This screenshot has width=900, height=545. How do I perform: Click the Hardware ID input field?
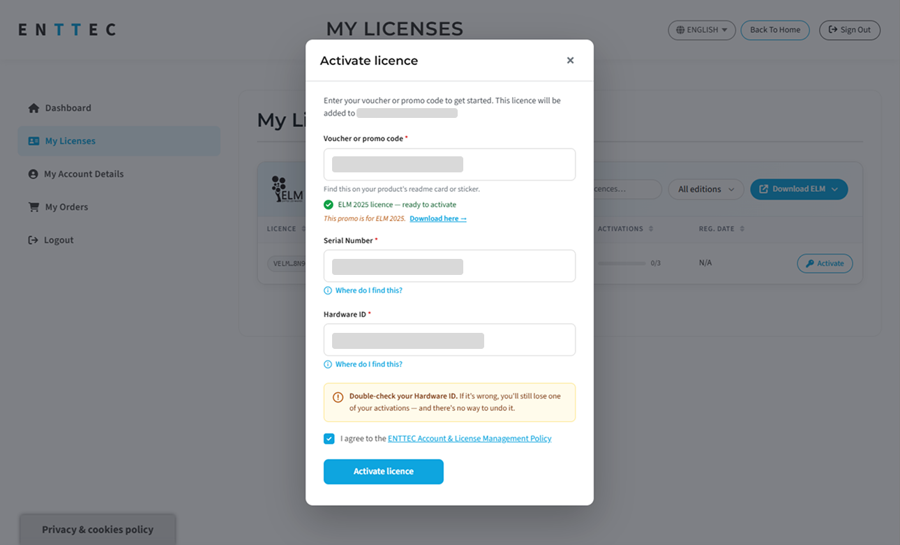point(449,340)
